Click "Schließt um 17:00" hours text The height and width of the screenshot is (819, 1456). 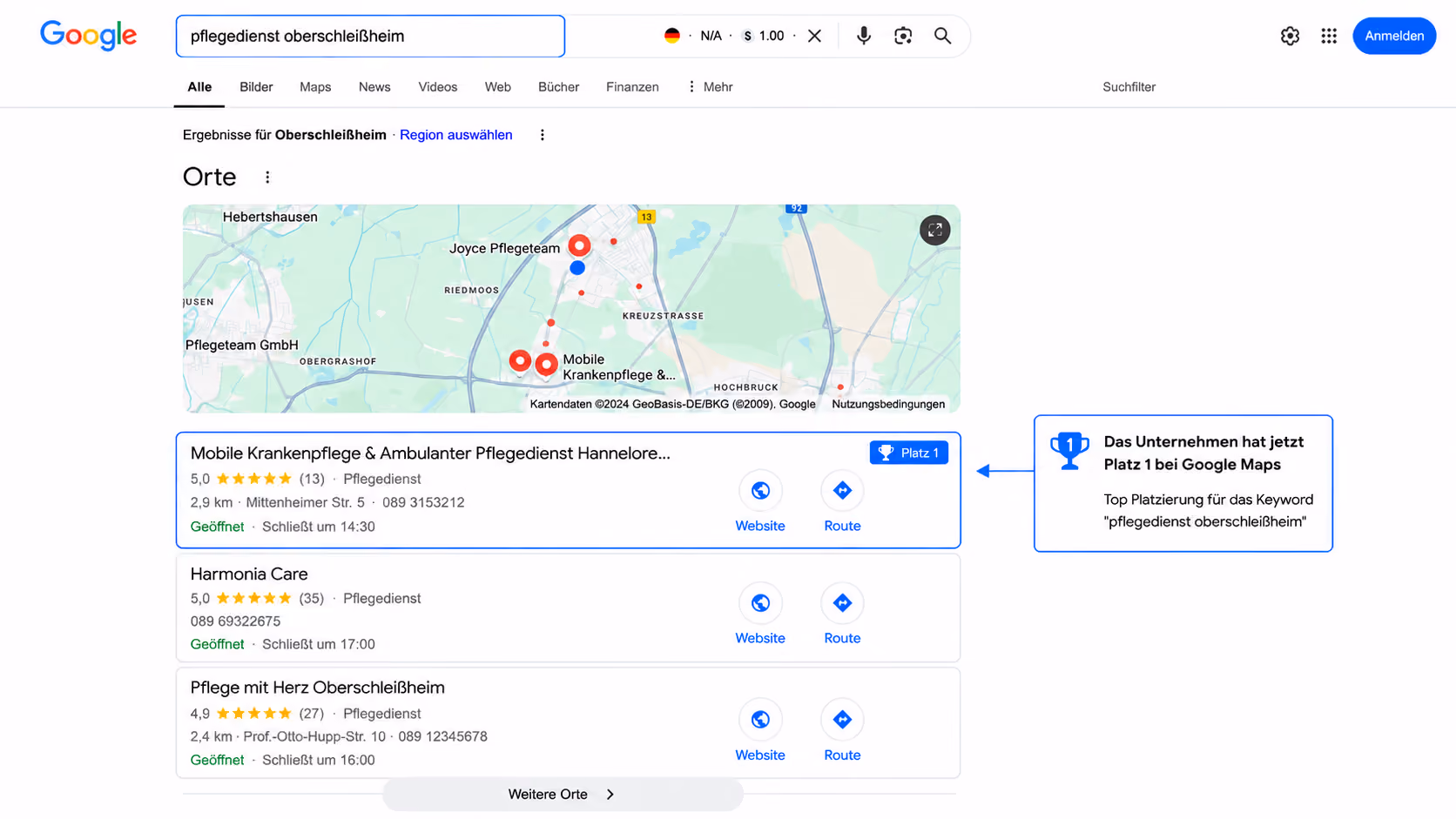point(319,644)
